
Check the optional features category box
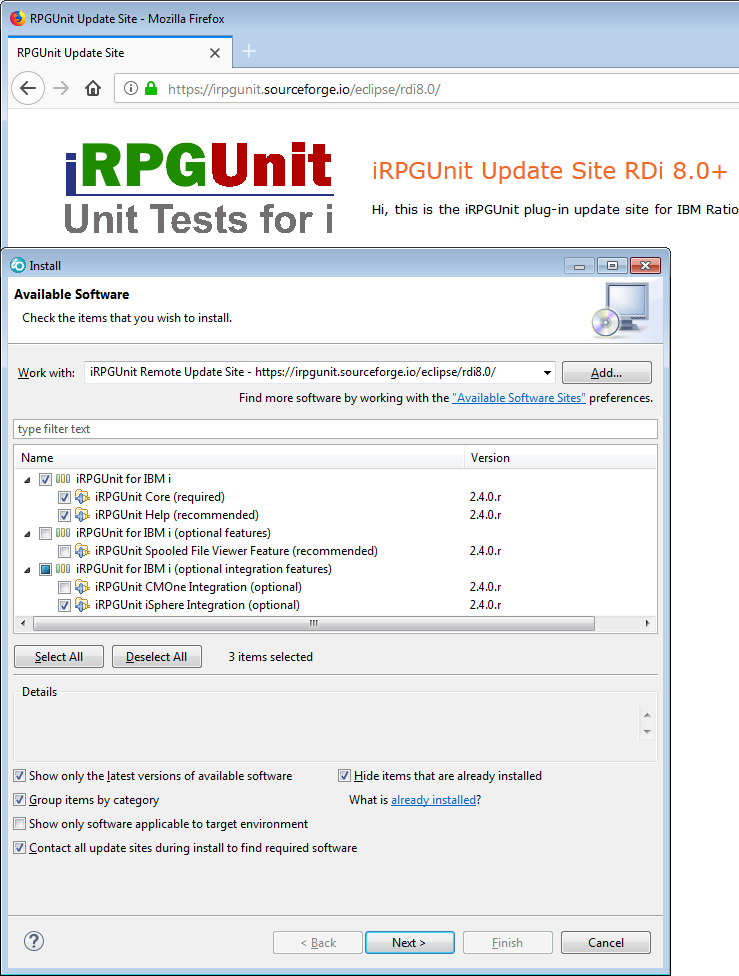[x=45, y=533]
